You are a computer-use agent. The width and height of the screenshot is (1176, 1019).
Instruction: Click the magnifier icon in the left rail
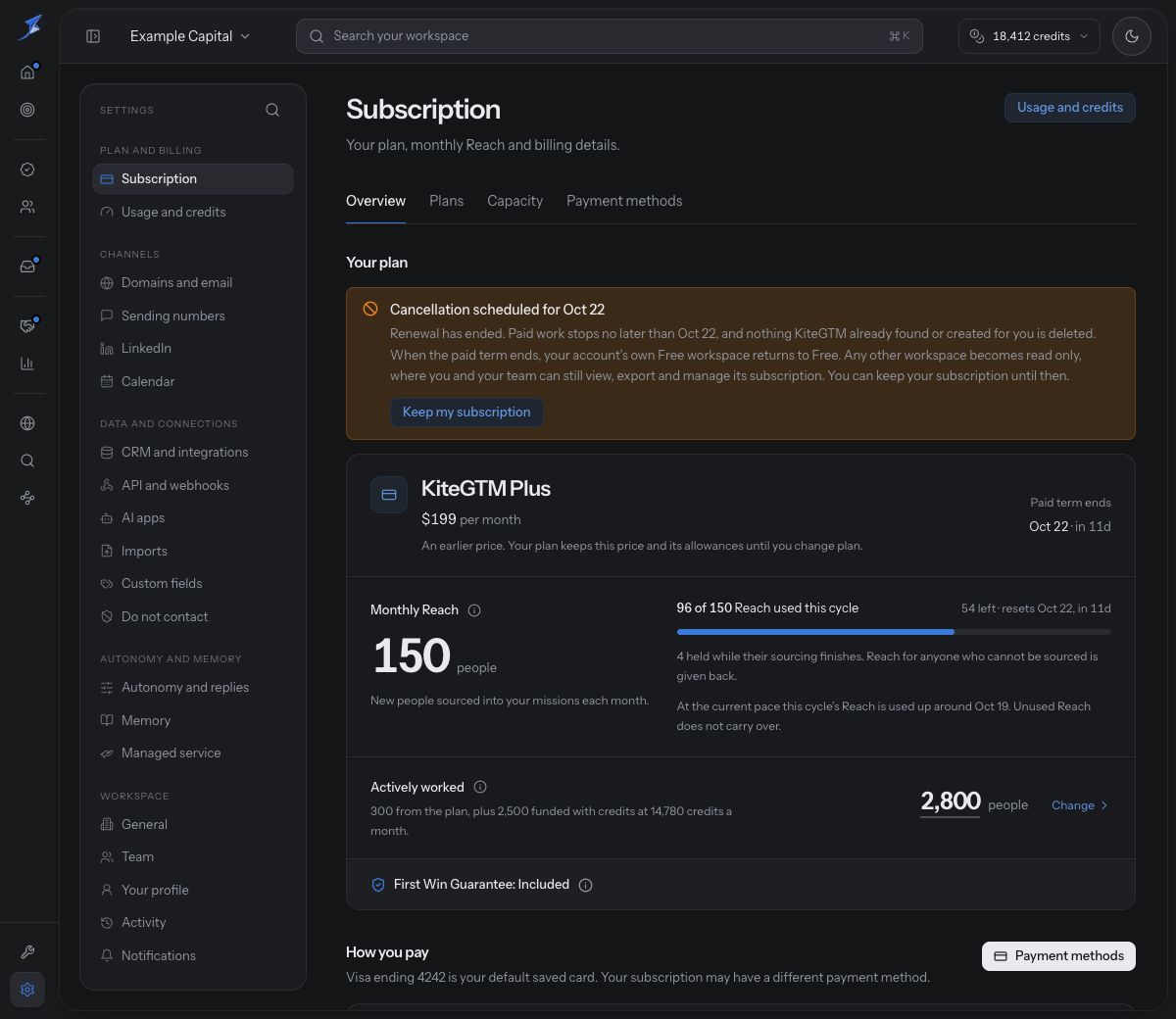point(27,461)
